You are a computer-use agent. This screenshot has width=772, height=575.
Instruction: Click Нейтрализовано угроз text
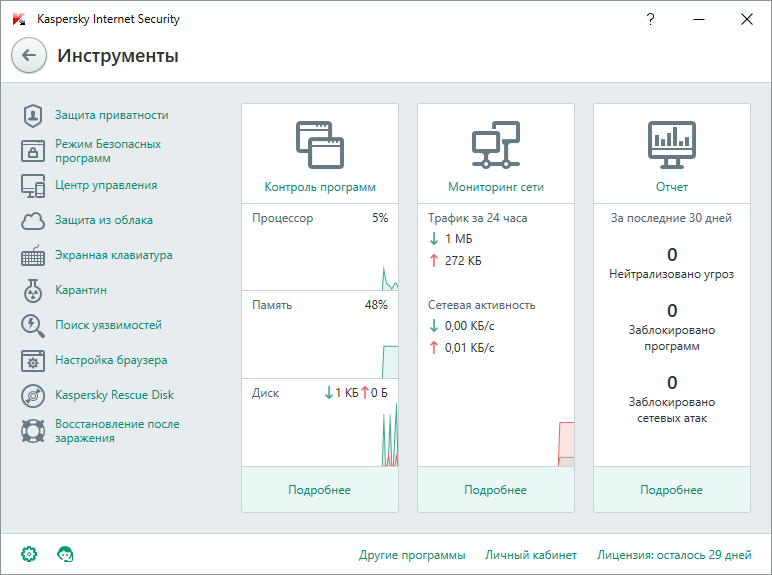(672, 274)
